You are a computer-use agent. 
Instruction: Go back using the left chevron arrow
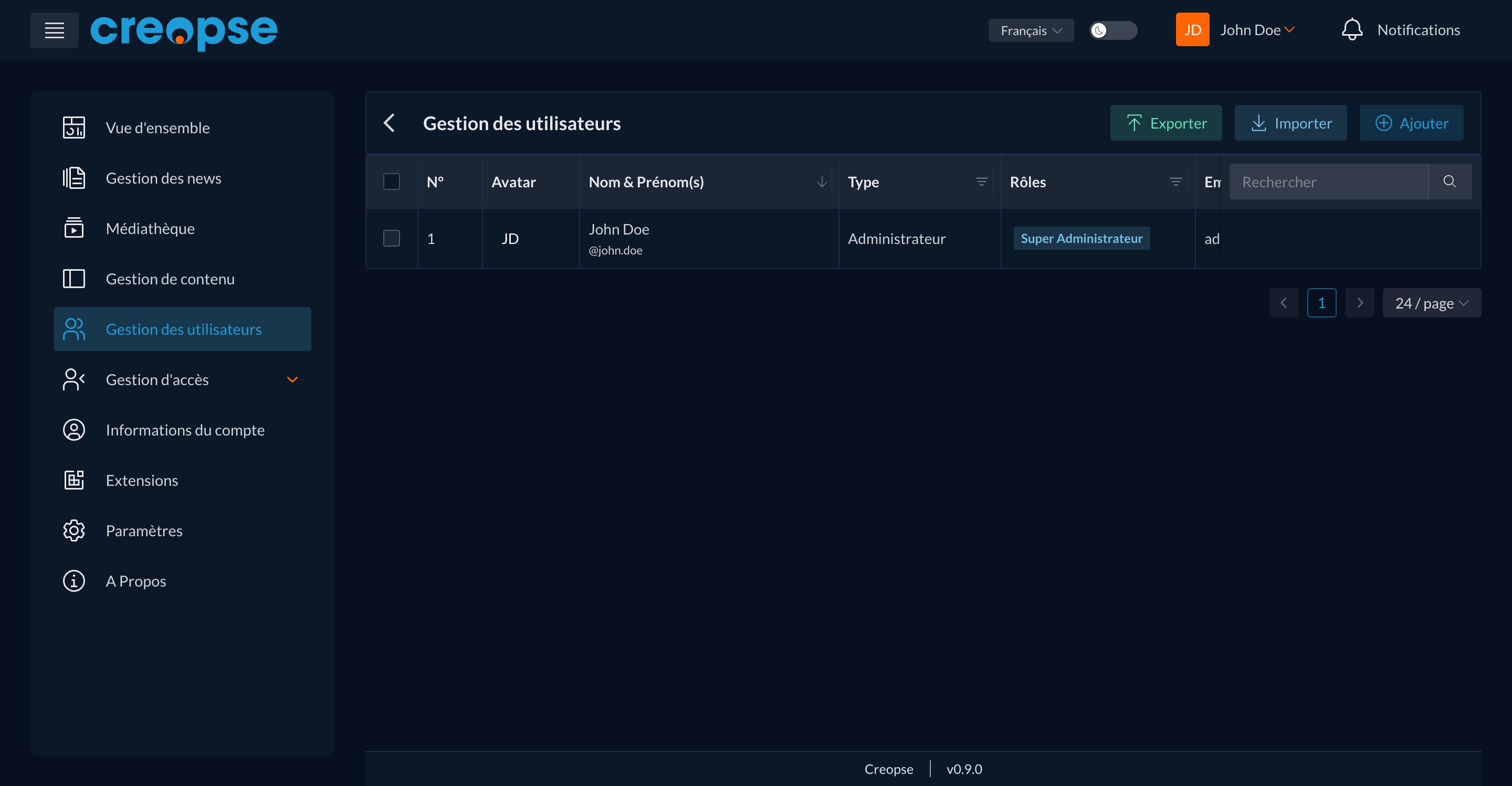coord(389,123)
